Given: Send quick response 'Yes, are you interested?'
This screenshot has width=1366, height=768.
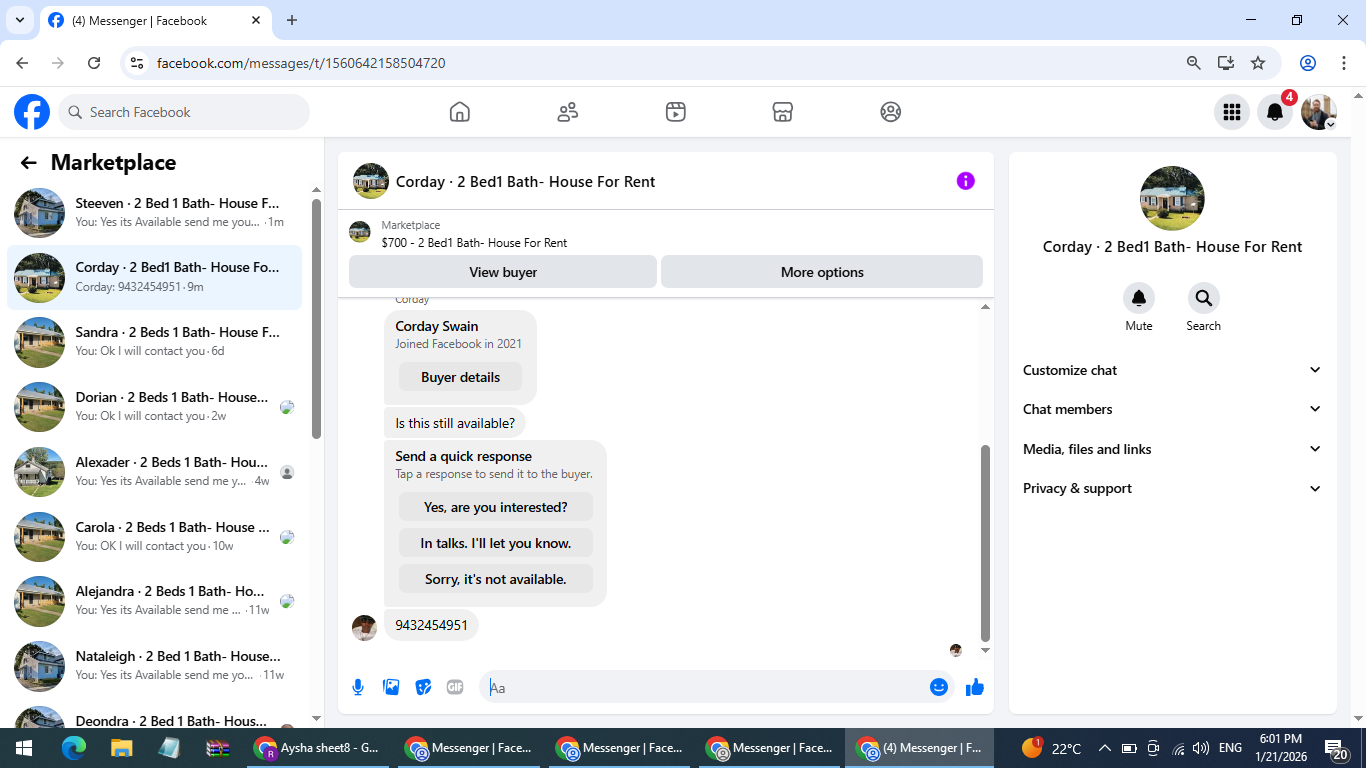Looking at the screenshot, I should point(496,507).
